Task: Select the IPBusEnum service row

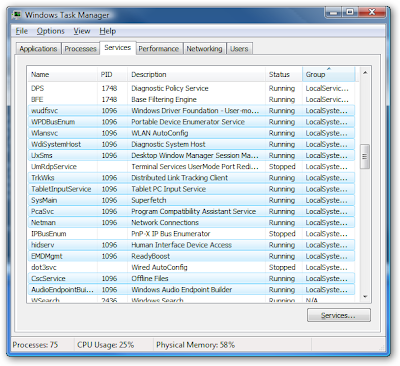Action: point(192,234)
